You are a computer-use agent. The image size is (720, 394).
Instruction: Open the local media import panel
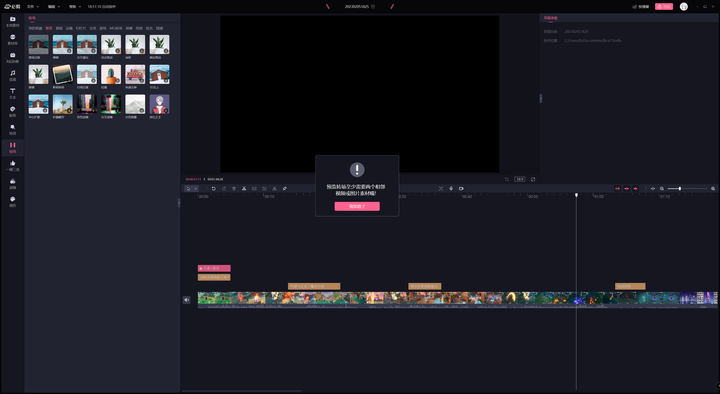tap(12, 21)
